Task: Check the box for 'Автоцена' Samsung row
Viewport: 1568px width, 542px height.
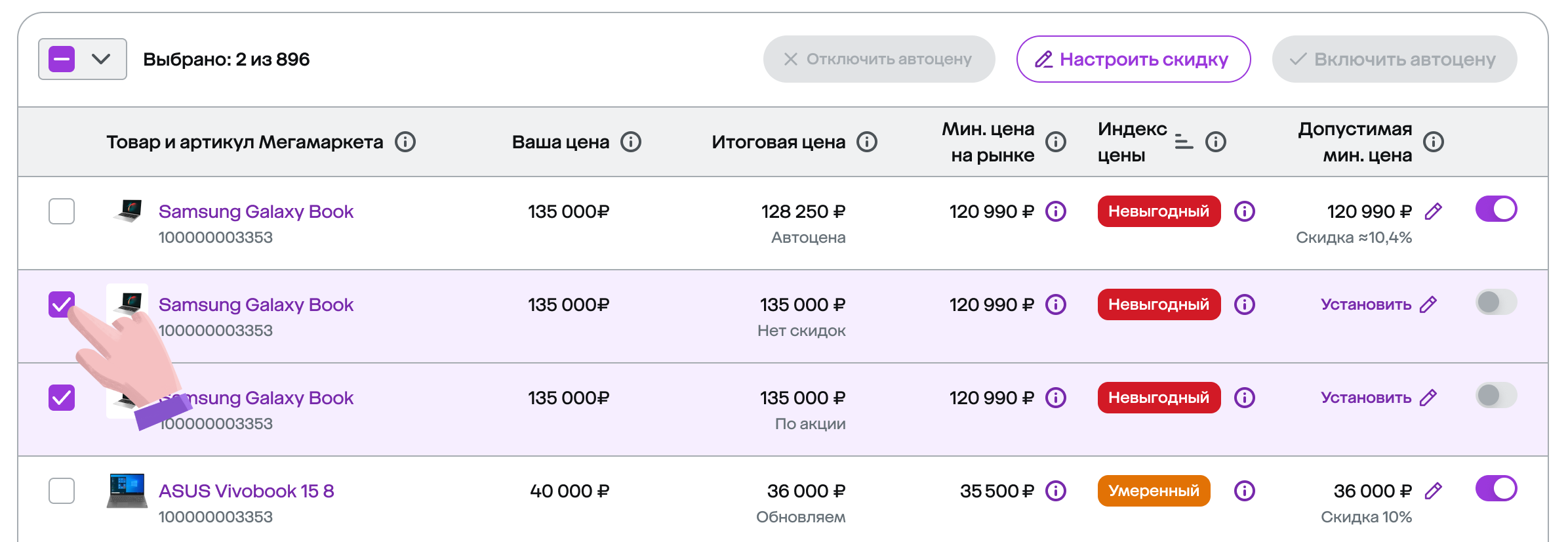Action: [62, 211]
